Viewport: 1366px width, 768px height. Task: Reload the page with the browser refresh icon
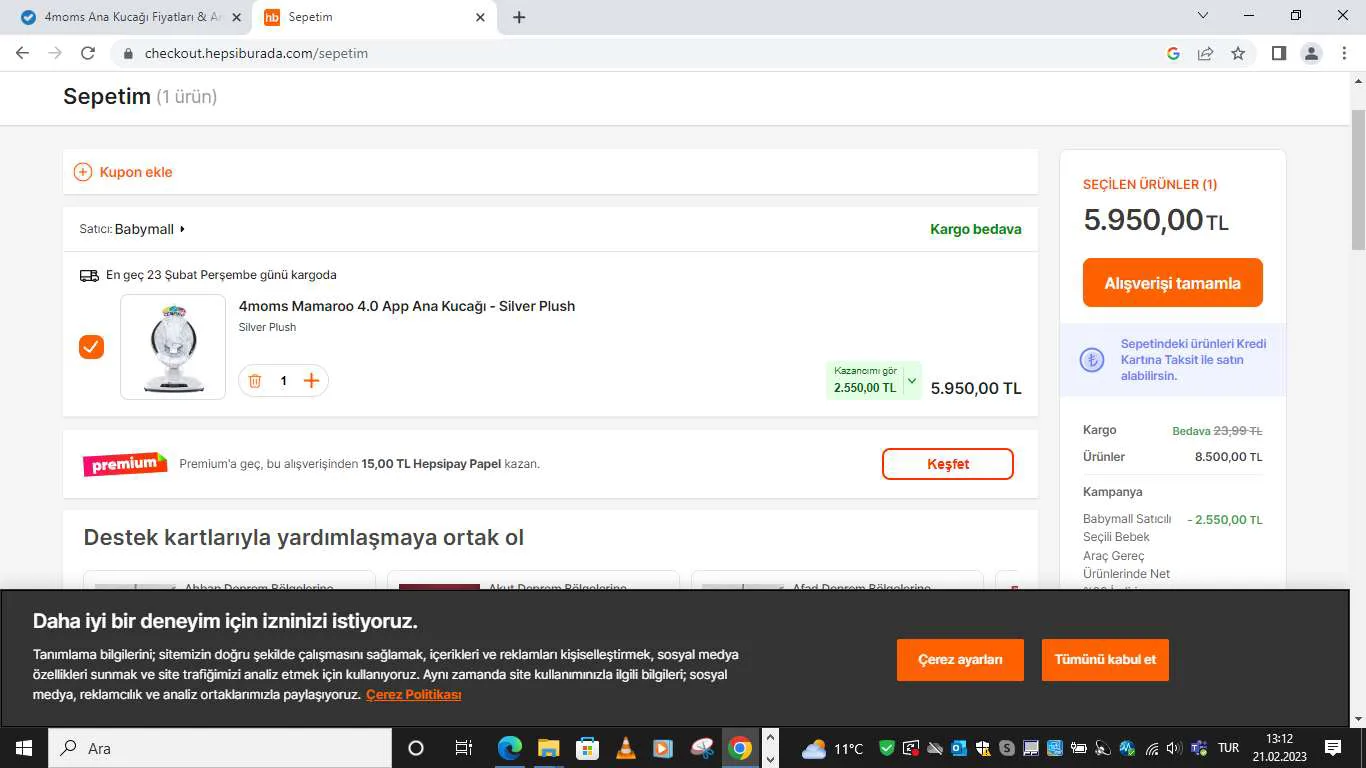[88, 53]
